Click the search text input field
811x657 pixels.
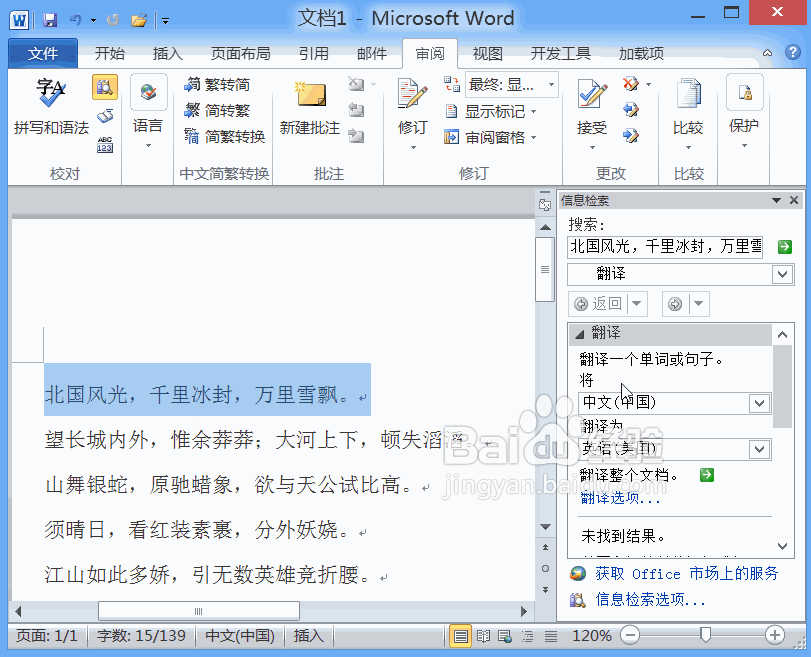click(665, 247)
